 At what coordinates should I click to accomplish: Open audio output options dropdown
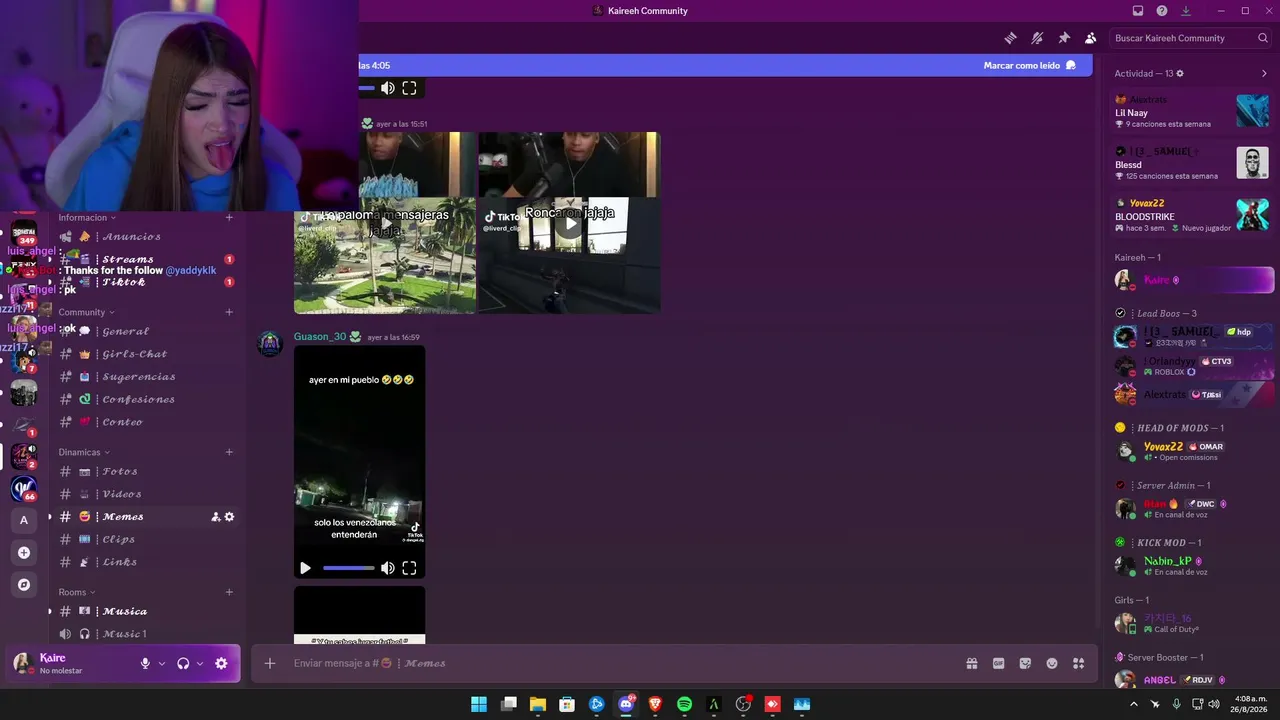point(200,663)
